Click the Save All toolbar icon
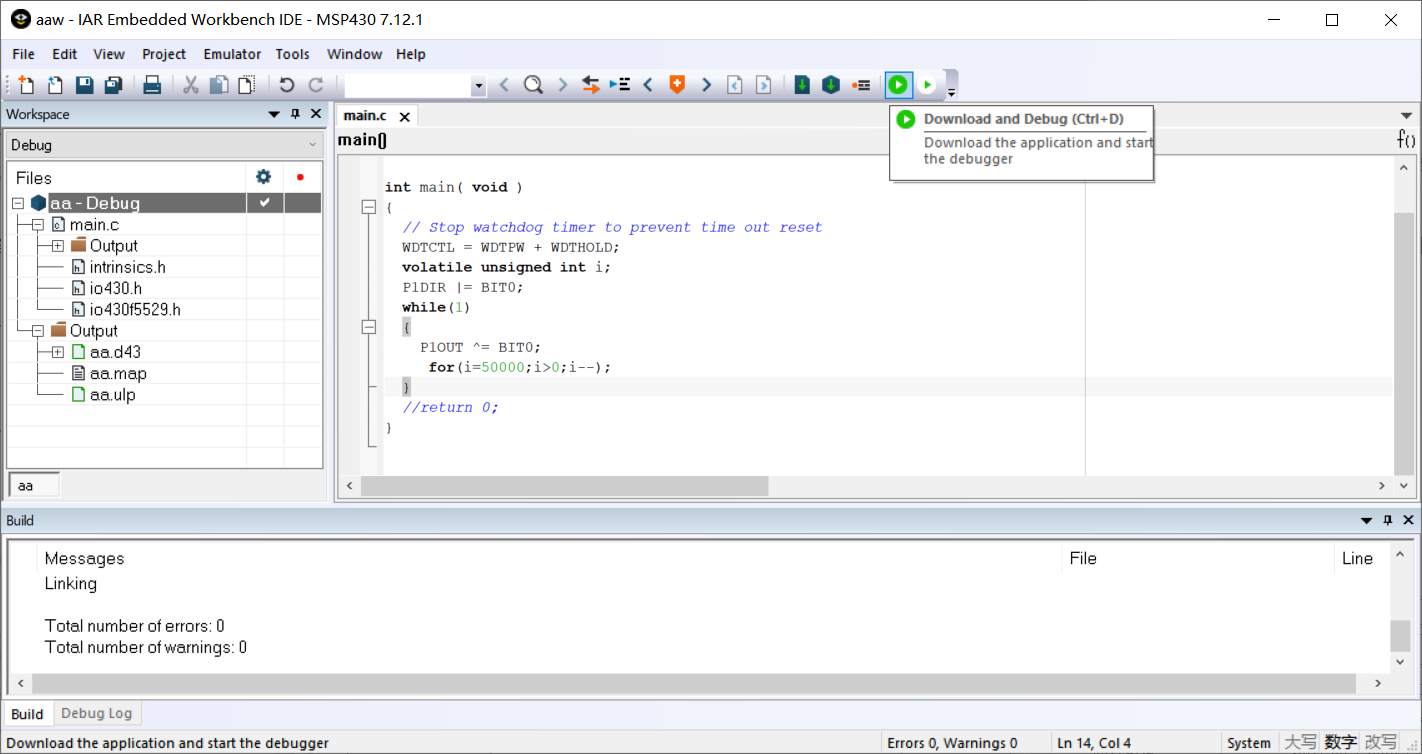This screenshot has width=1422, height=754. 113,84
